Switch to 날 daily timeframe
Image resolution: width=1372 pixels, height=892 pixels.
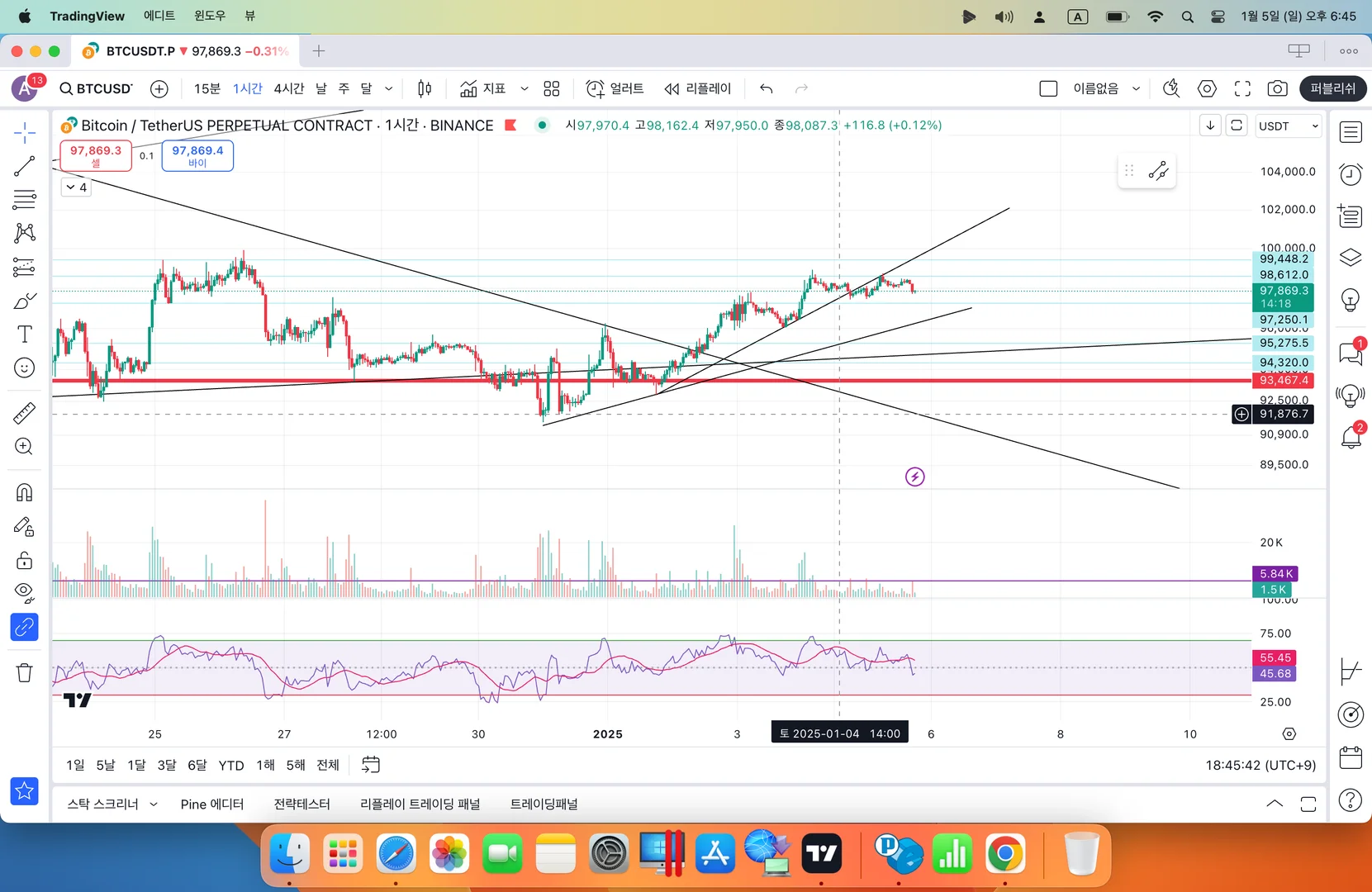[x=321, y=88]
